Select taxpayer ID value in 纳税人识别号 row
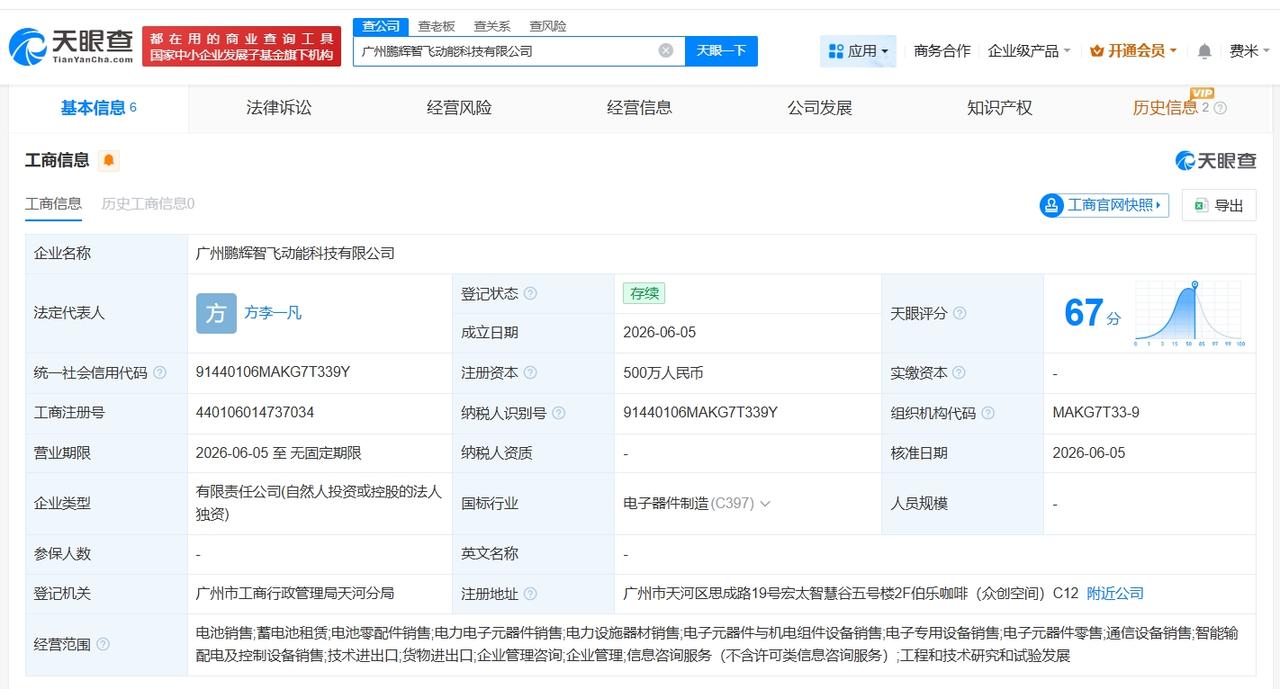The width and height of the screenshot is (1280, 689). tap(700, 413)
